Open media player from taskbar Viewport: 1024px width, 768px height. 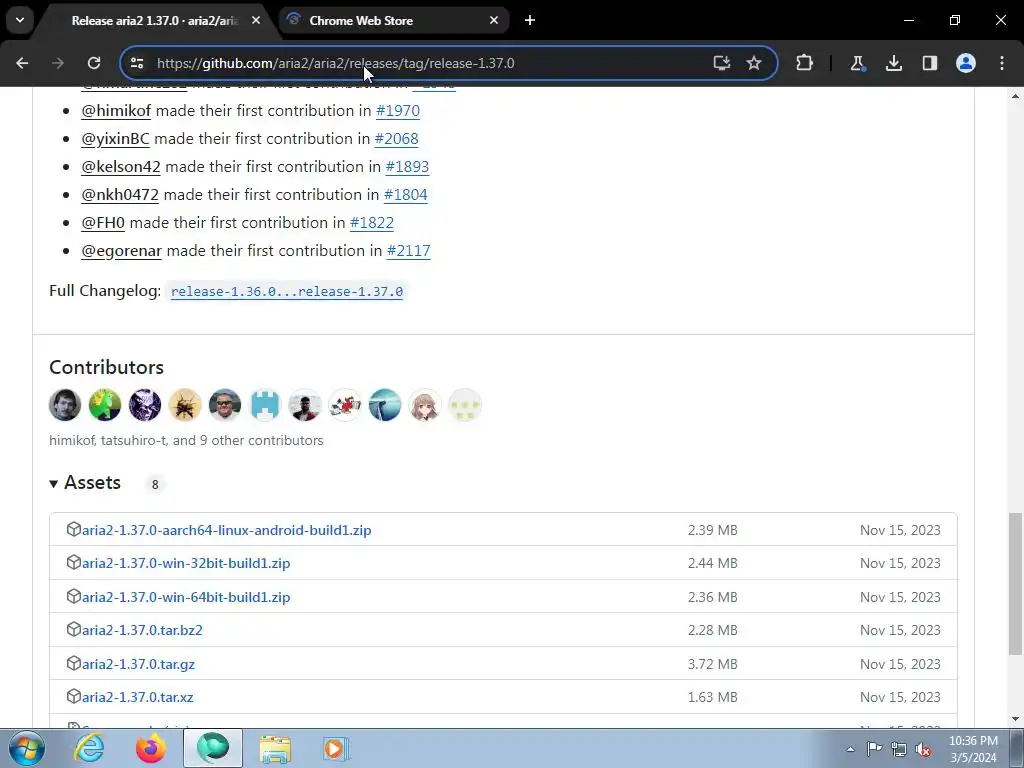[x=336, y=748]
